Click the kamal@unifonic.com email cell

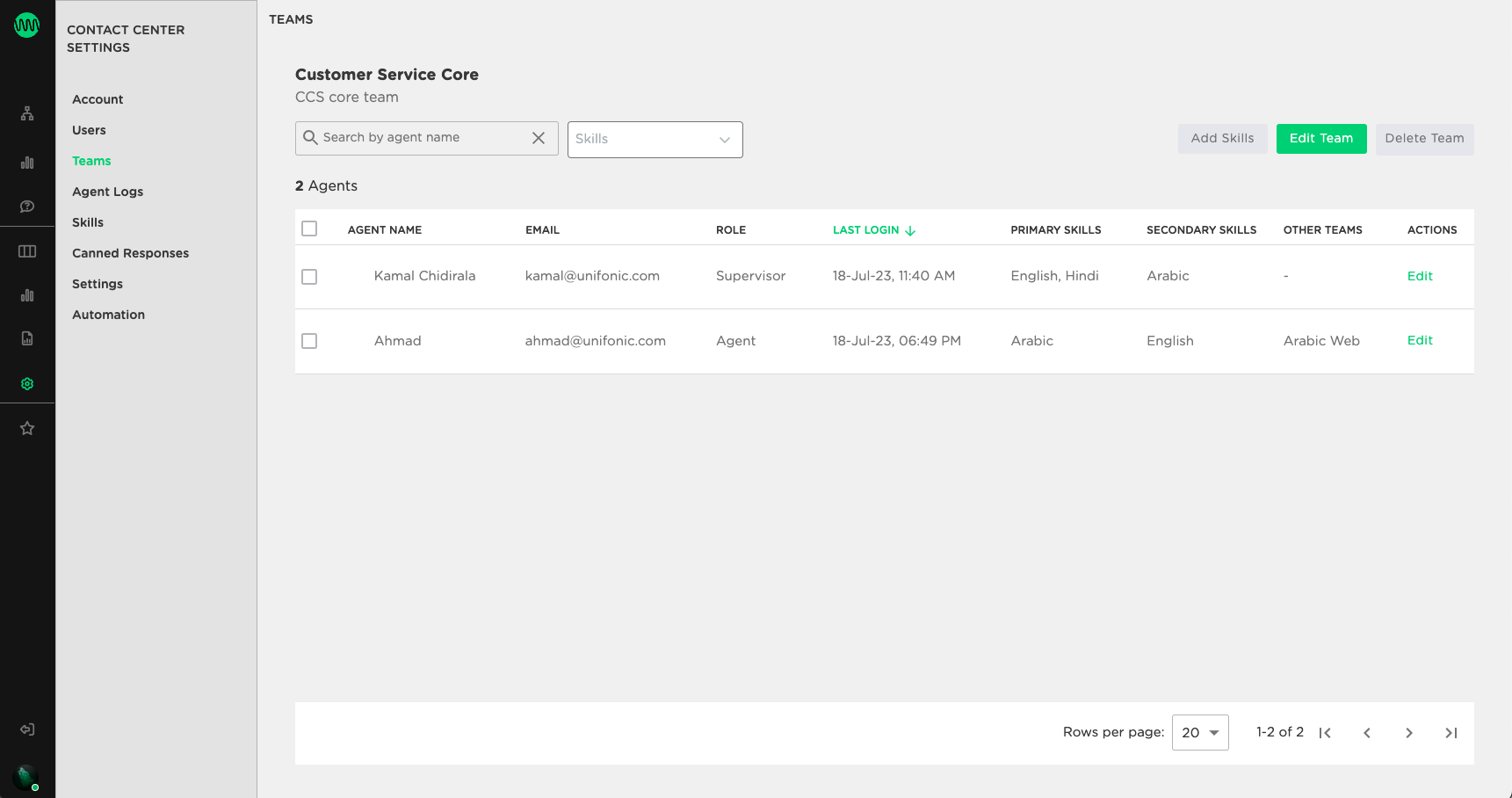pyautogui.click(x=592, y=276)
